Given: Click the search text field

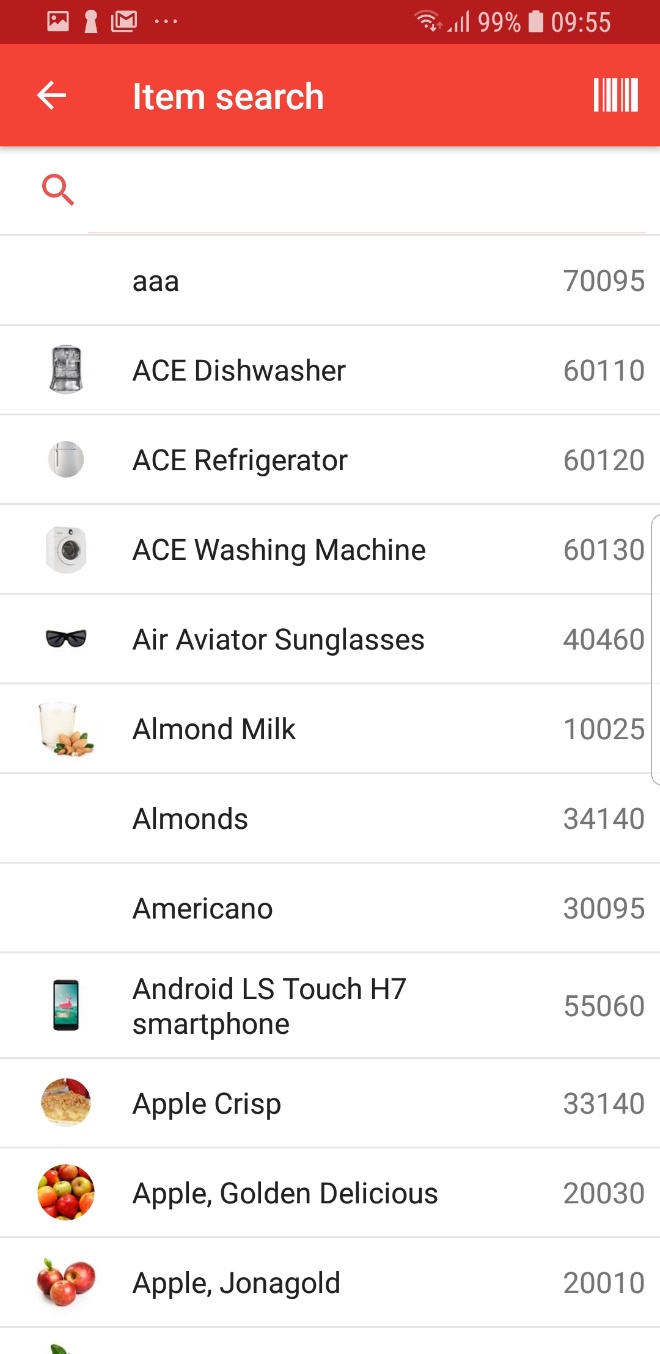Looking at the screenshot, I should (x=366, y=191).
